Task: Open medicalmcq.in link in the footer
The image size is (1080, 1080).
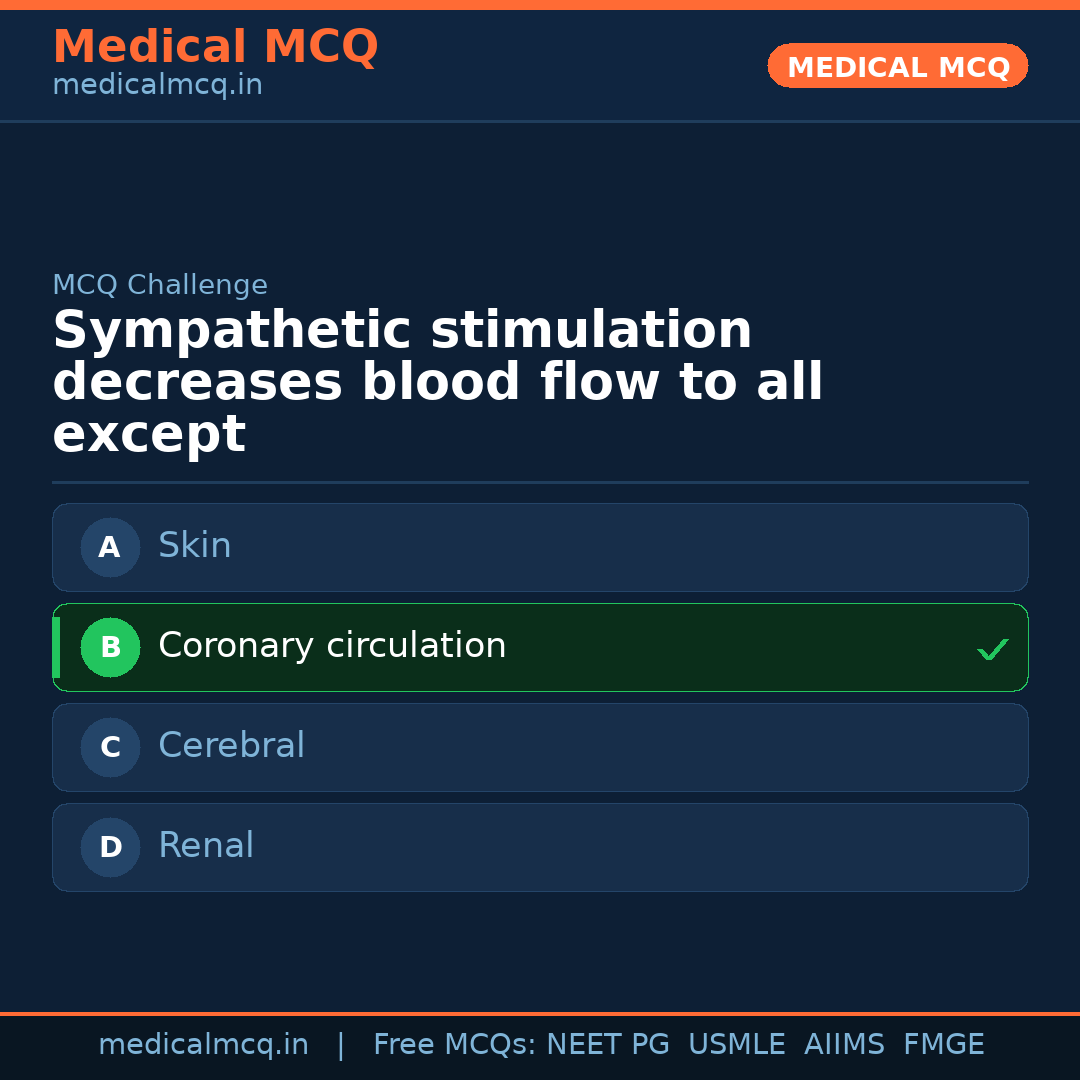Action: 203,1045
